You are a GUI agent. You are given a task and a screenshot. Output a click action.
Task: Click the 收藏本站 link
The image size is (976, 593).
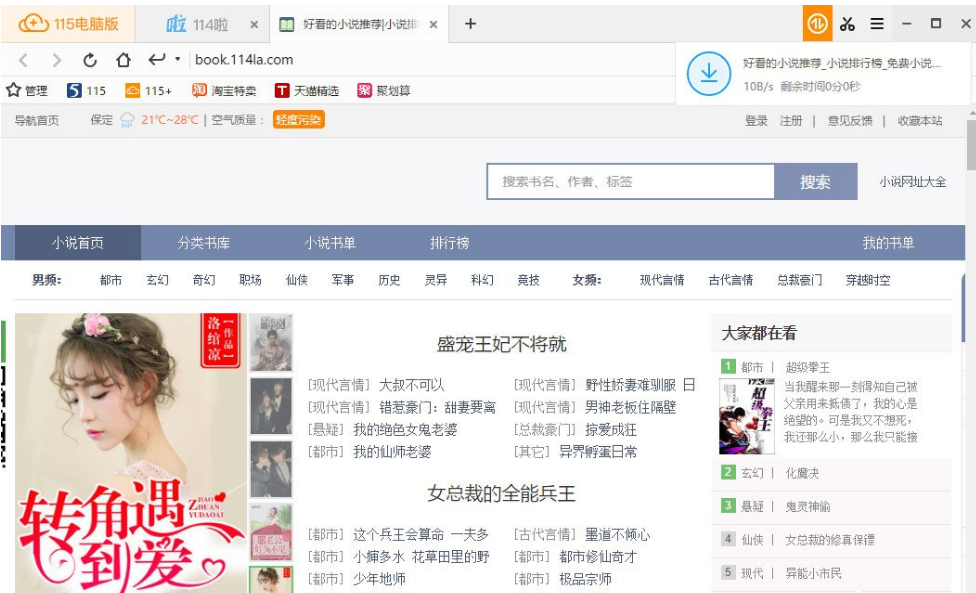click(x=919, y=121)
